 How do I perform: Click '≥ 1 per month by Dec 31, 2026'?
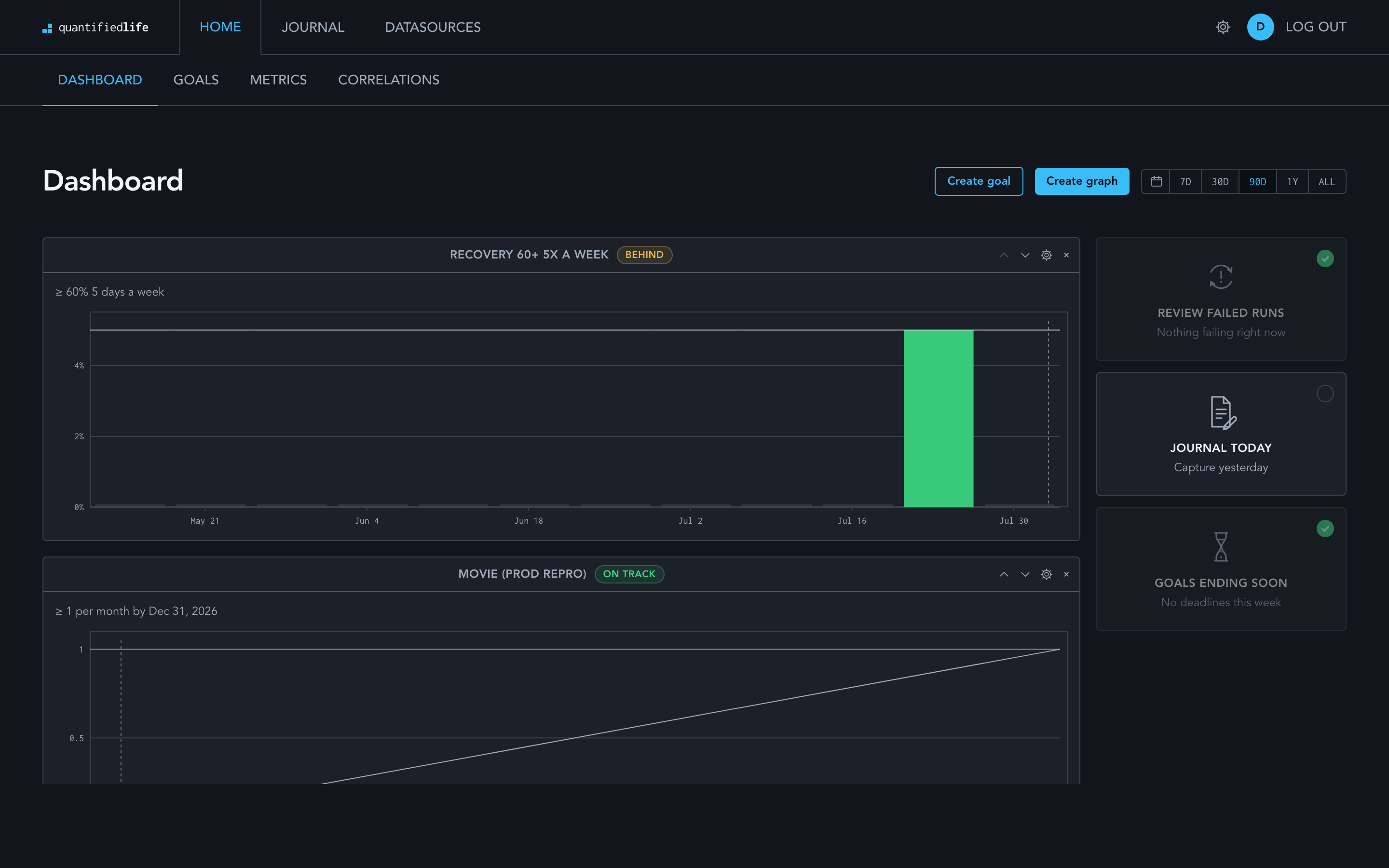[136, 611]
